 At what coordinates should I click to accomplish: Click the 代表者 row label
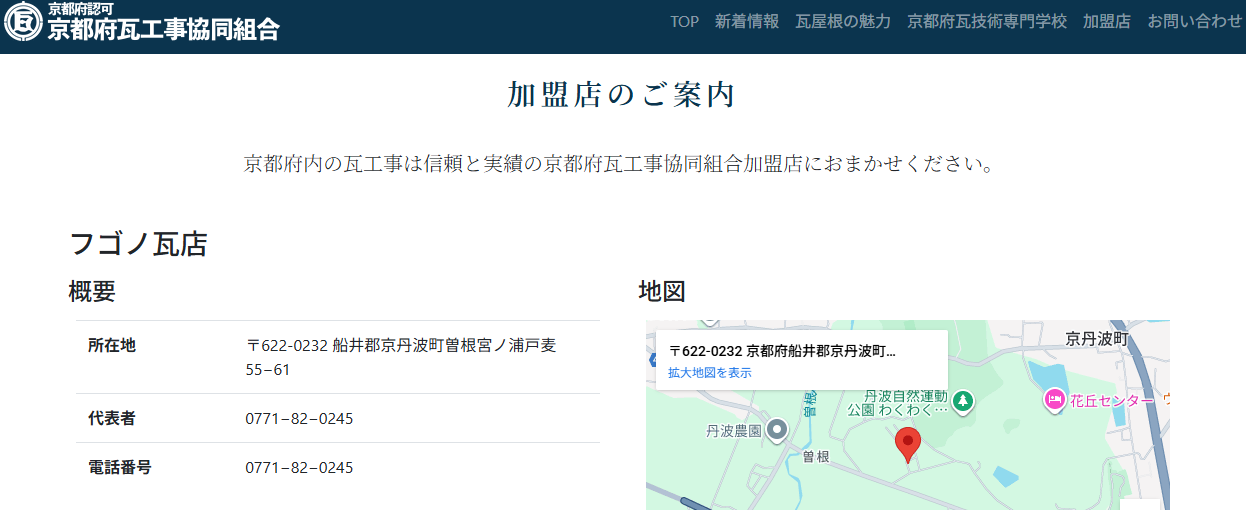tap(112, 419)
